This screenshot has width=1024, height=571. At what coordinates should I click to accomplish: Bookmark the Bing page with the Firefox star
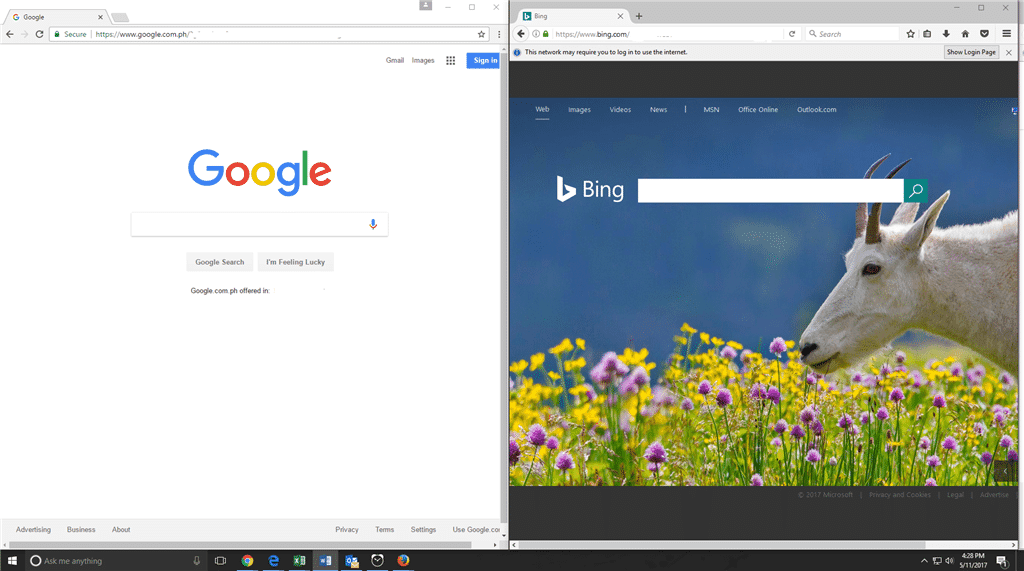pyautogui.click(x=910, y=34)
